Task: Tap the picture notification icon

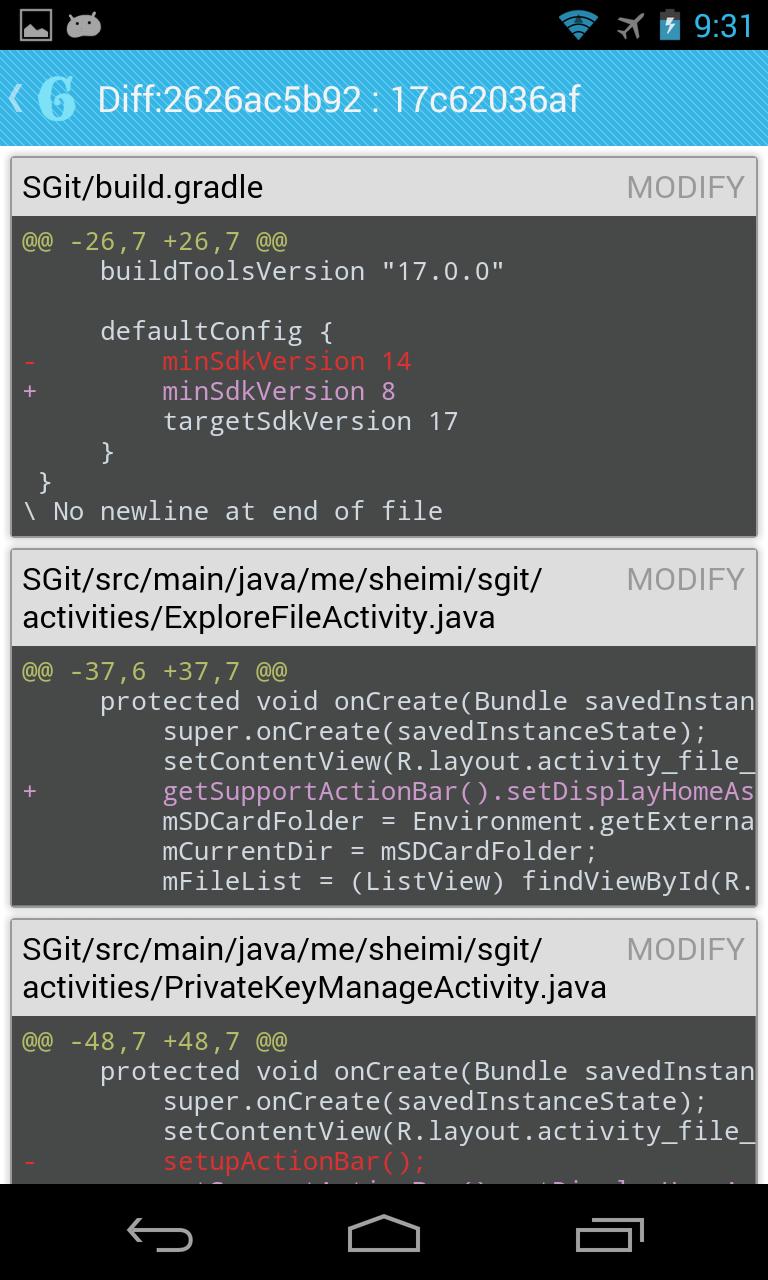Action: [x=36, y=25]
